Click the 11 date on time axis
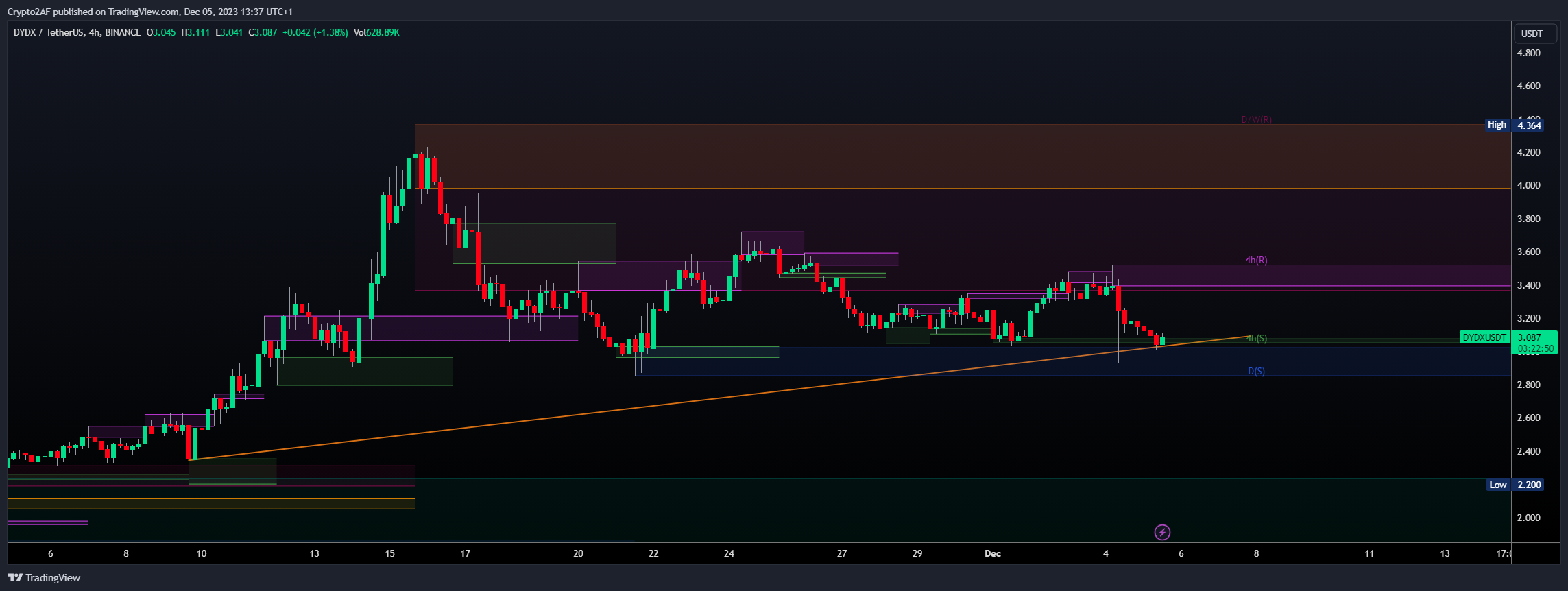Screen dimensions: 1568x591 coord(1369,553)
